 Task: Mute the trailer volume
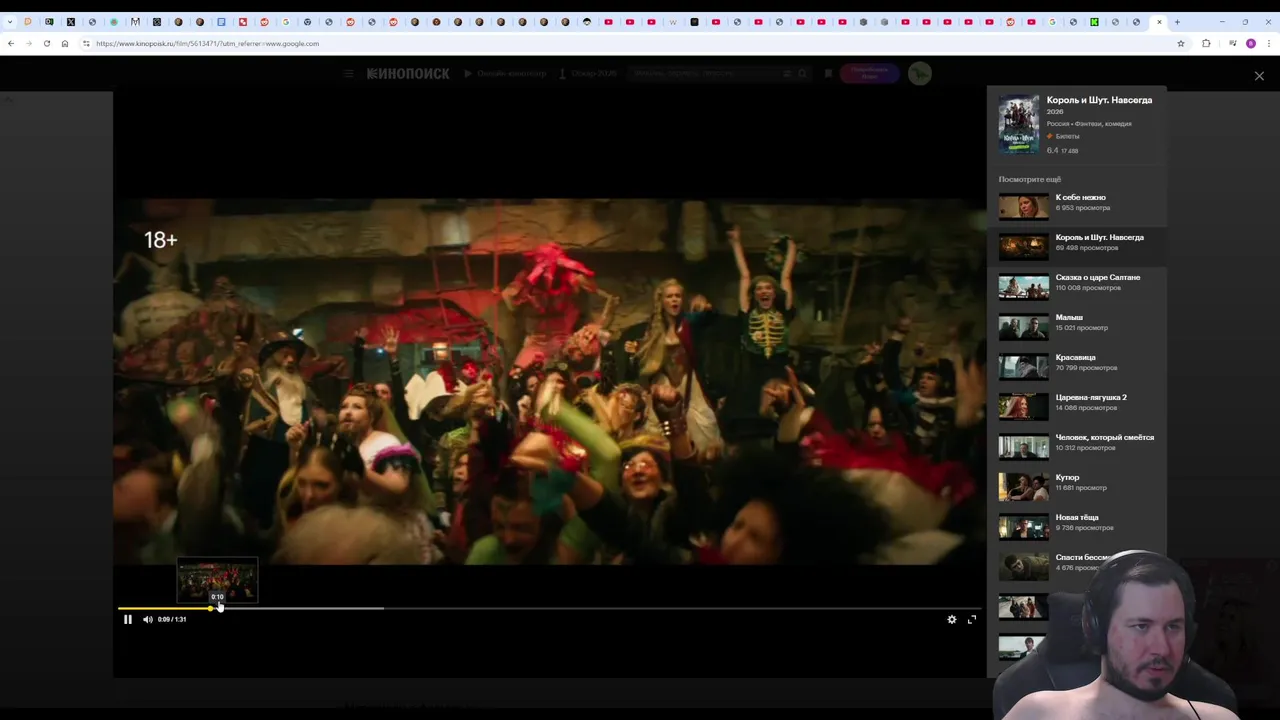(148, 619)
